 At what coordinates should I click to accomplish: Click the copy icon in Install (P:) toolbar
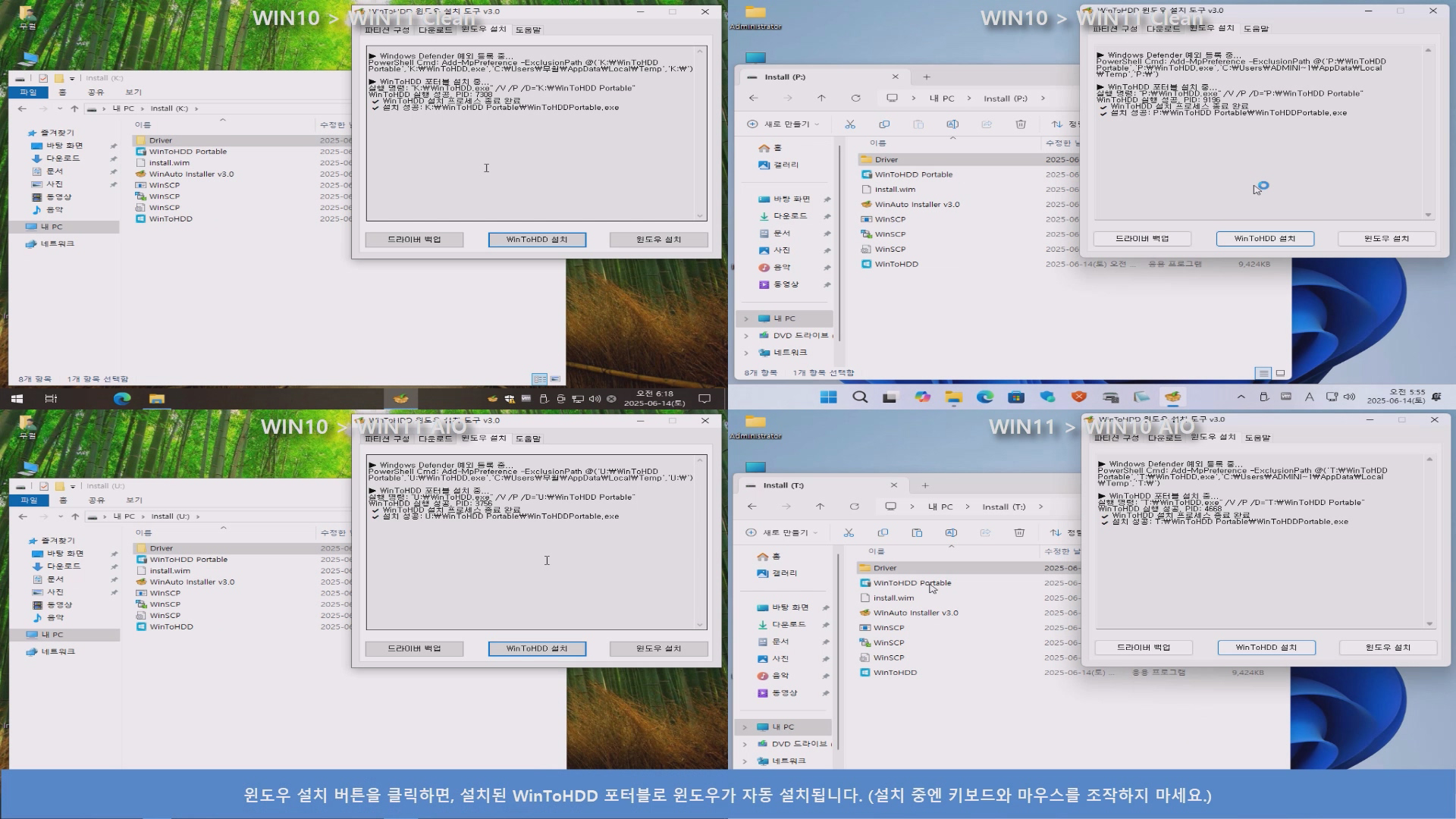[x=884, y=124]
